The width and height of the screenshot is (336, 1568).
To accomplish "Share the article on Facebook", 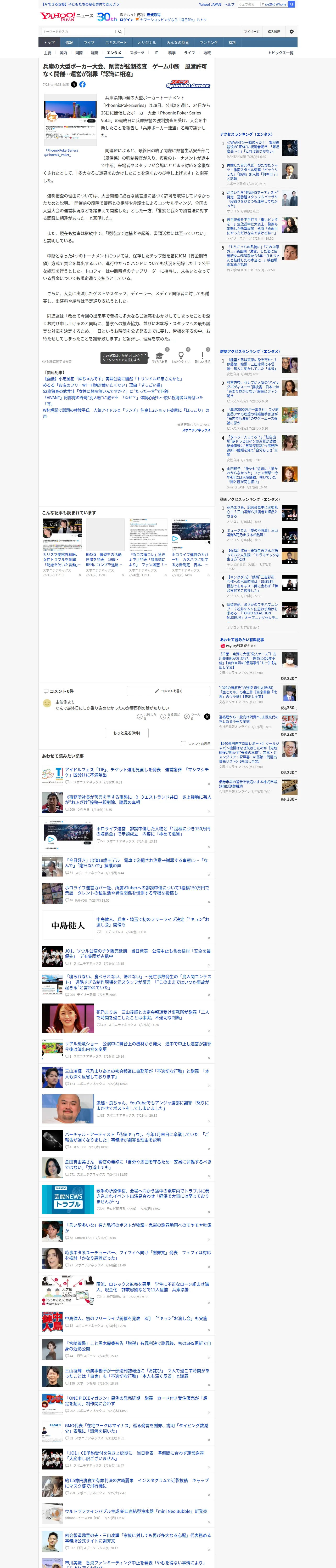I will click(82, 85).
